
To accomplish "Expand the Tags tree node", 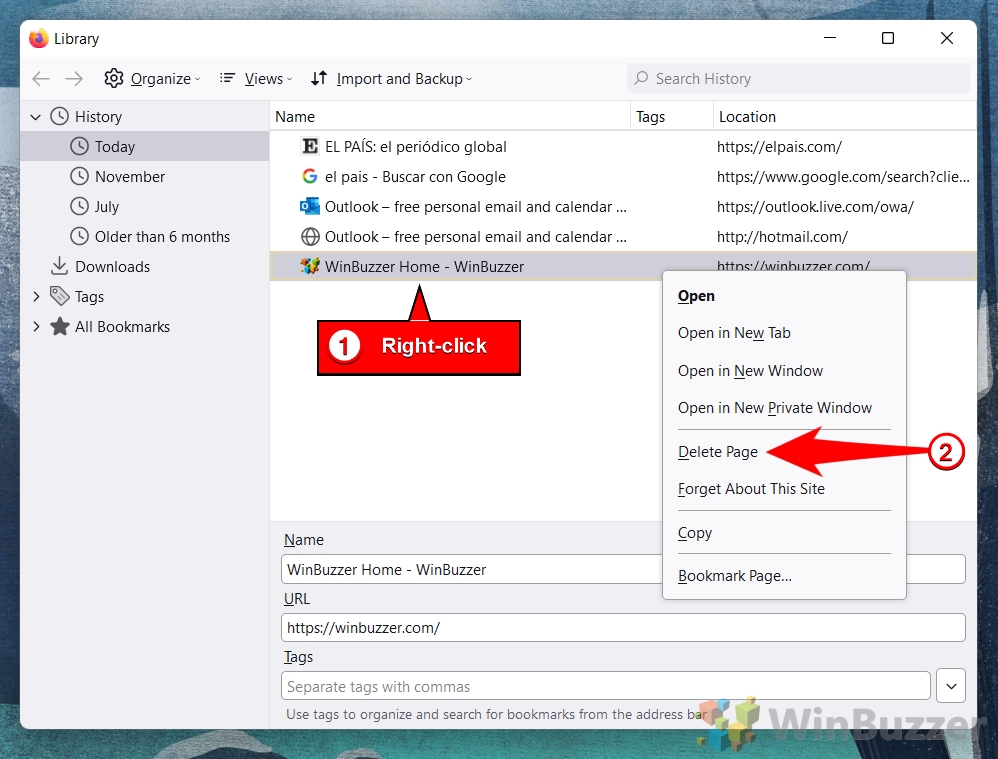I will click(36, 296).
